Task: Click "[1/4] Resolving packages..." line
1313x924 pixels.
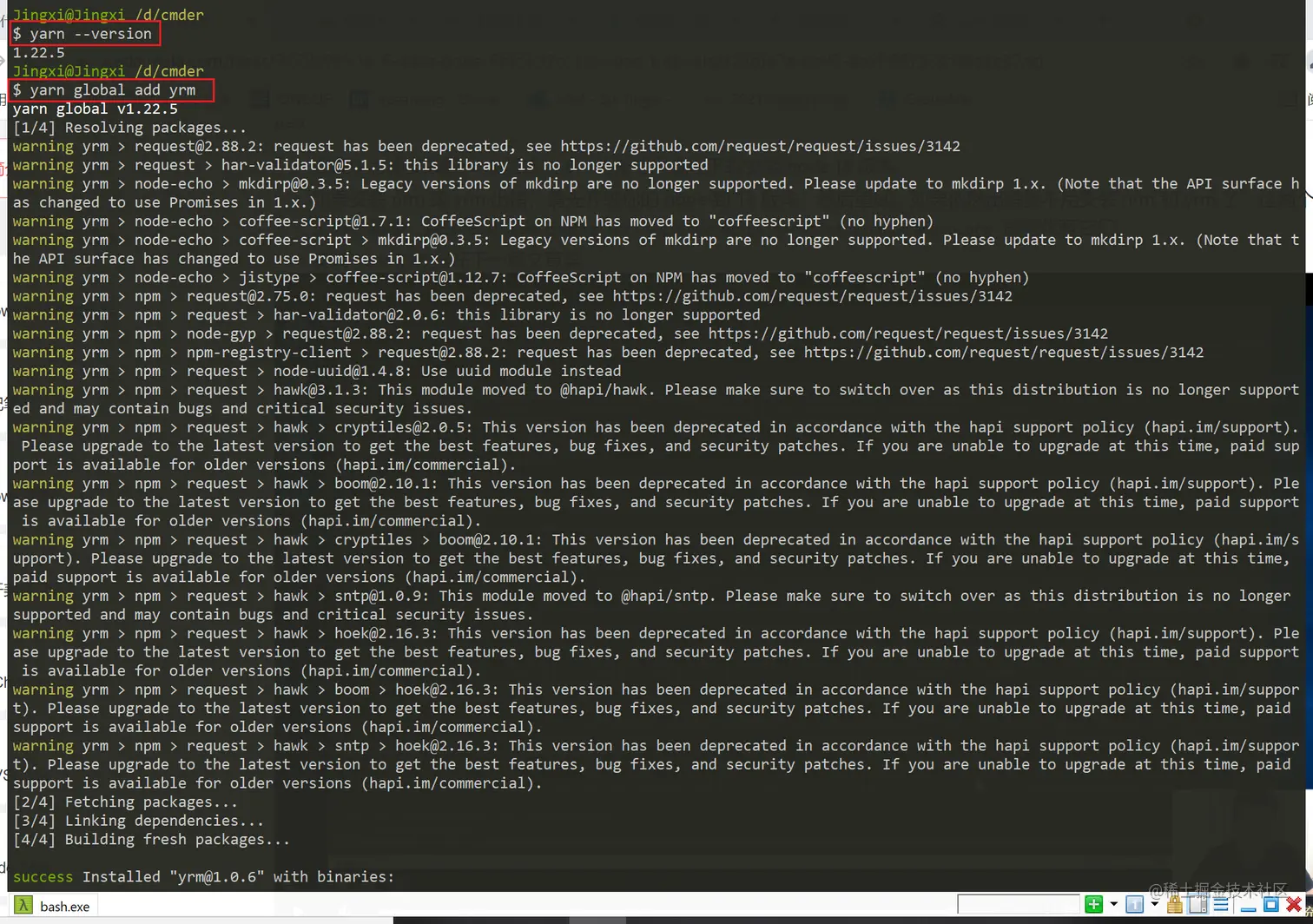Action: (x=129, y=128)
